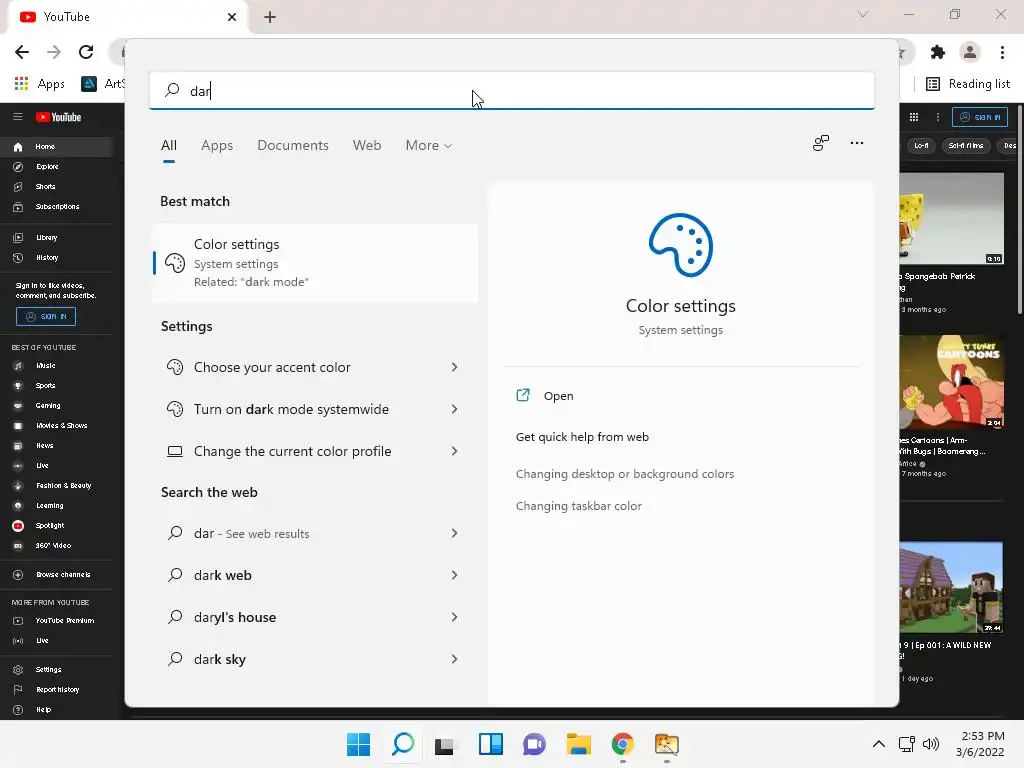Open Chrome three-dot menu

point(1002,52)
